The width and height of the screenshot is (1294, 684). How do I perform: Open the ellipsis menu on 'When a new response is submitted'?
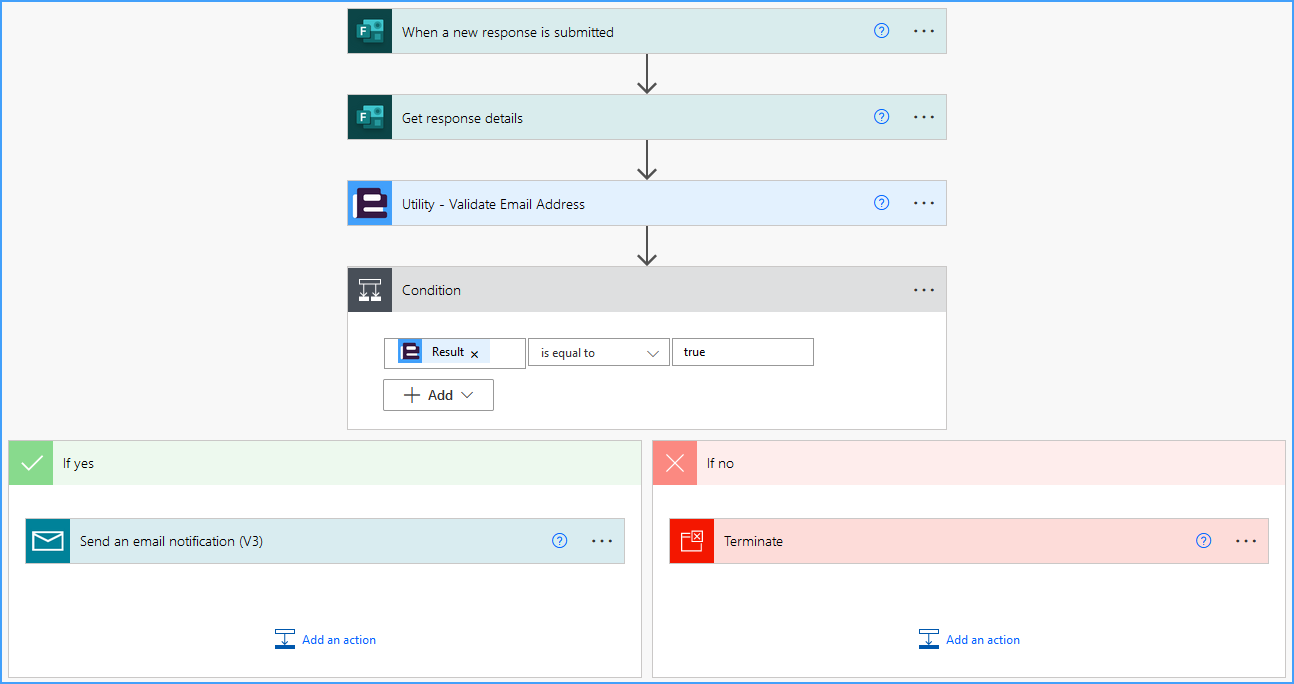tap(924, 31)
